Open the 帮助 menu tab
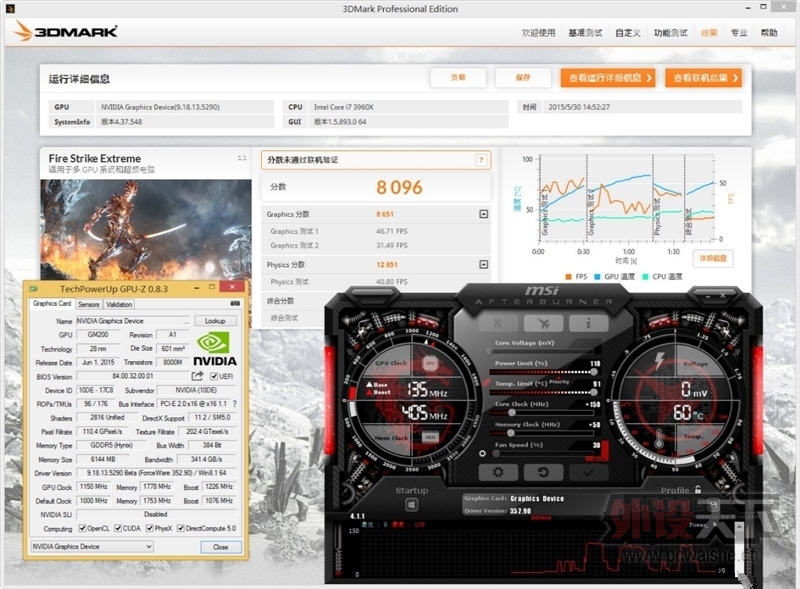 point(769,33)
